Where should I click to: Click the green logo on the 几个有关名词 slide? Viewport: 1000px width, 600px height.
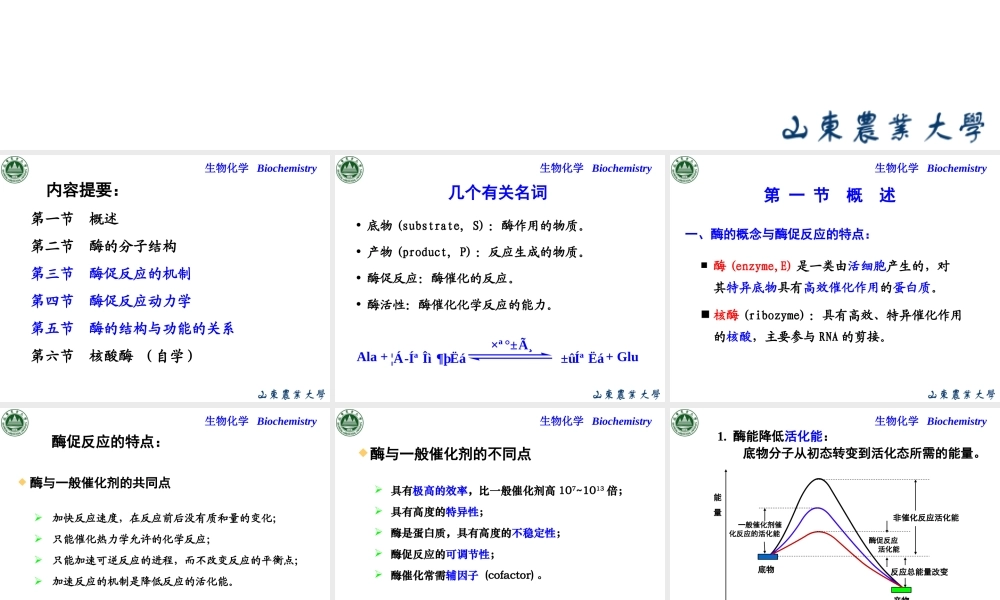(350, 168)
